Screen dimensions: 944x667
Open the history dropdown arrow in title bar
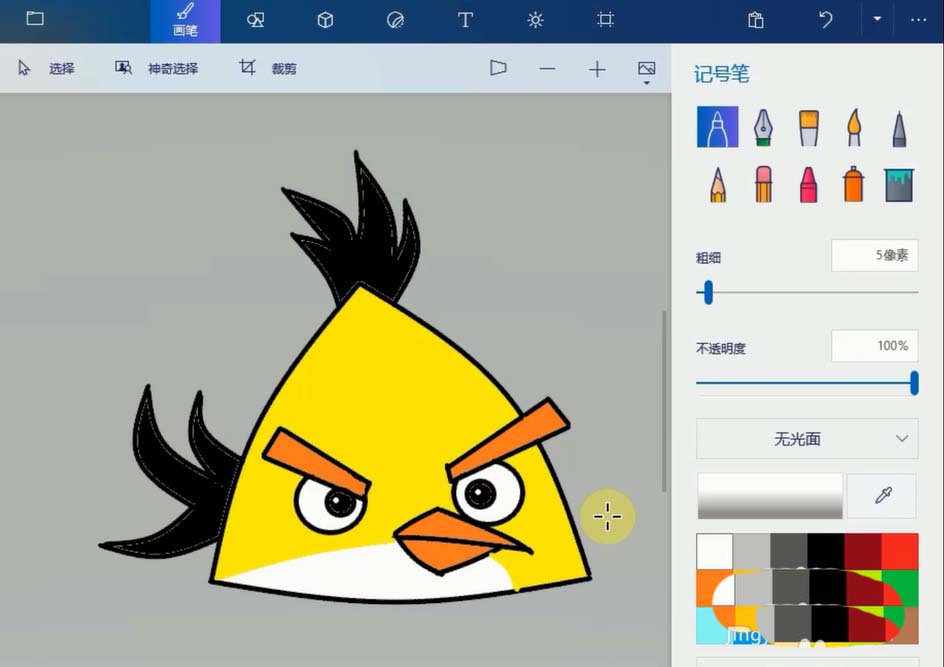877,19
